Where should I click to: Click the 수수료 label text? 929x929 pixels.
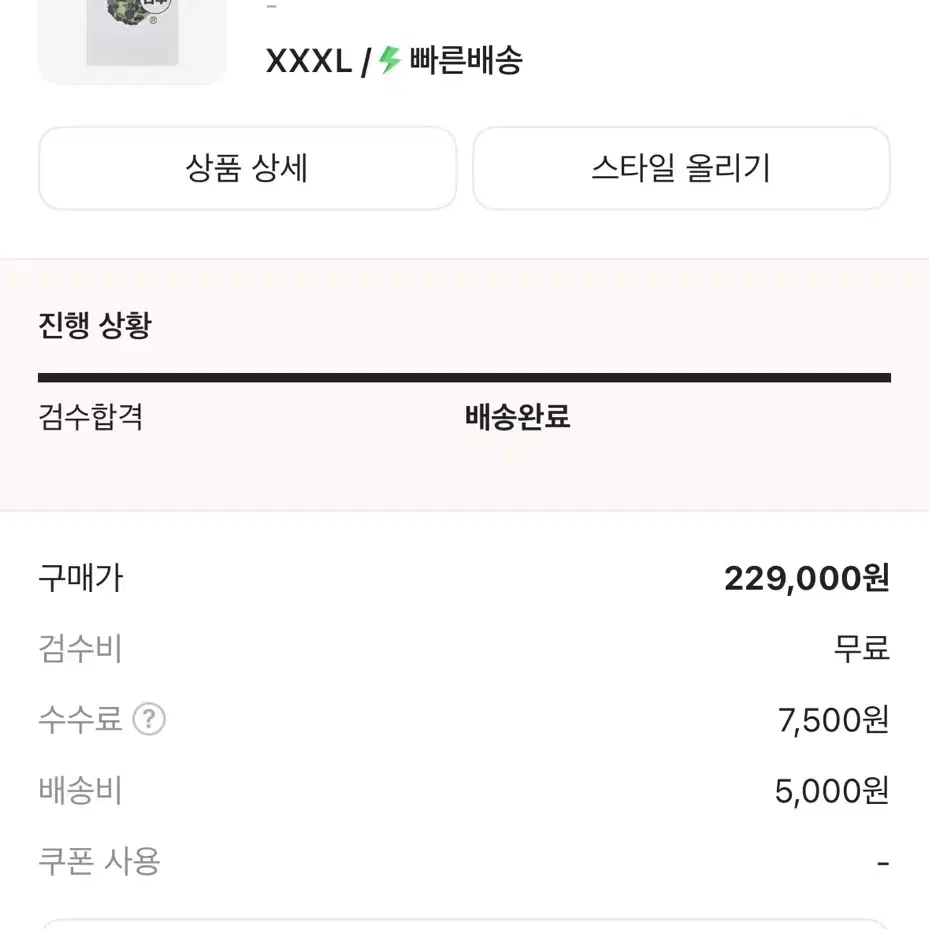[x=81, y=719]
